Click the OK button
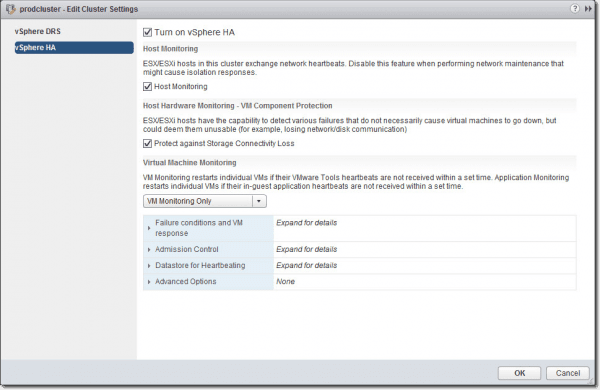The image size is (600, 390). [x=519, y=373]
